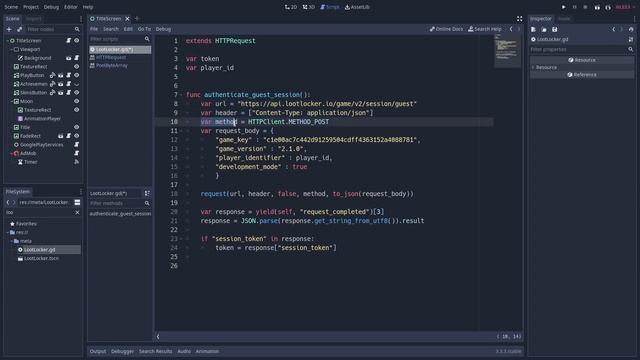Collapse the Viewport node children

(12, 49)
